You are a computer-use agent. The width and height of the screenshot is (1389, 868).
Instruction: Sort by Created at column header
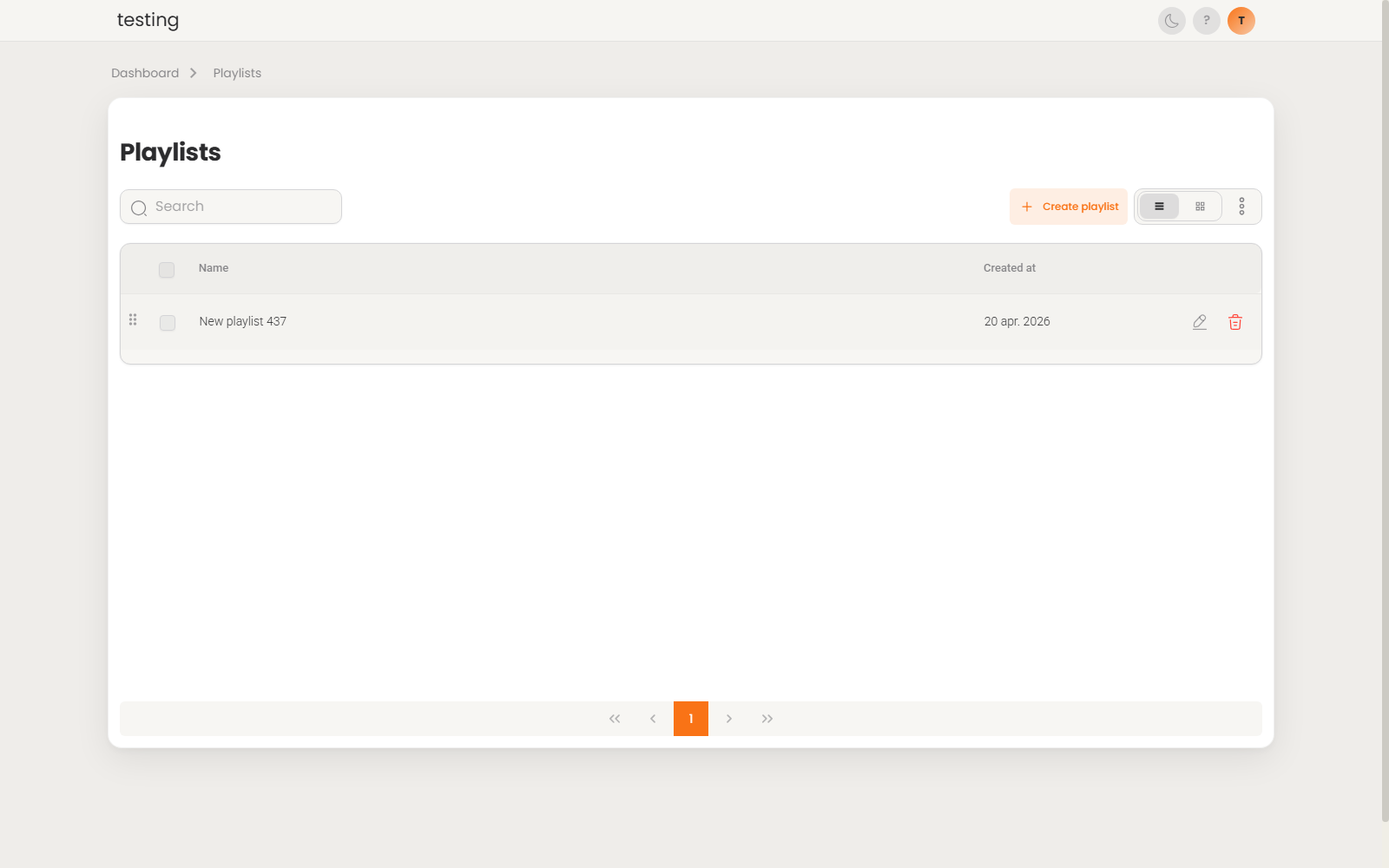click(1010, 268)
